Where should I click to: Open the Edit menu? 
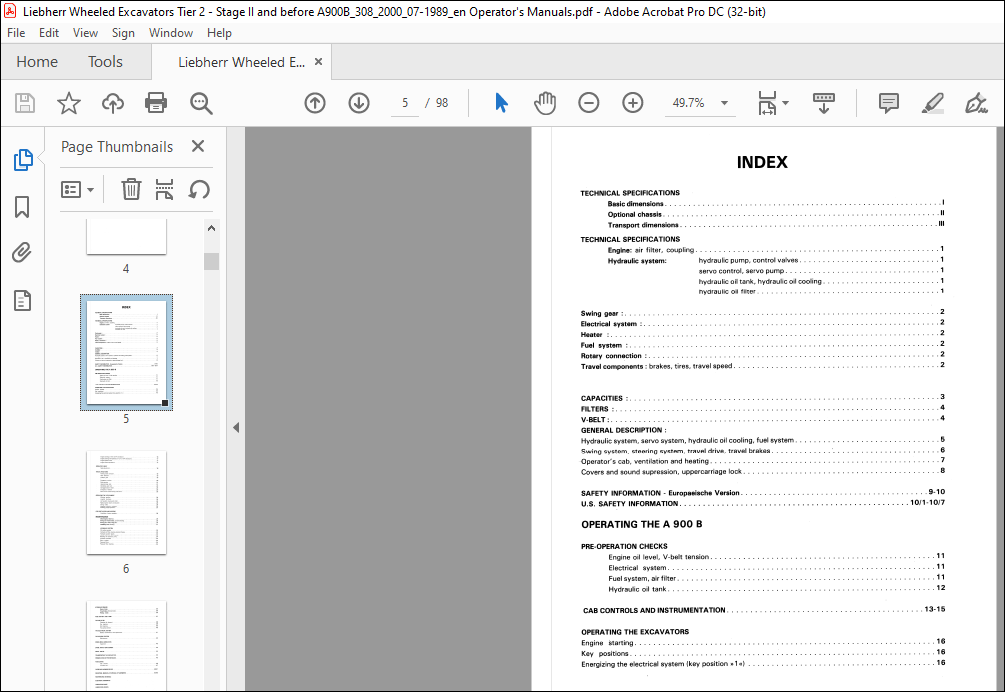[x=49, y=33]
